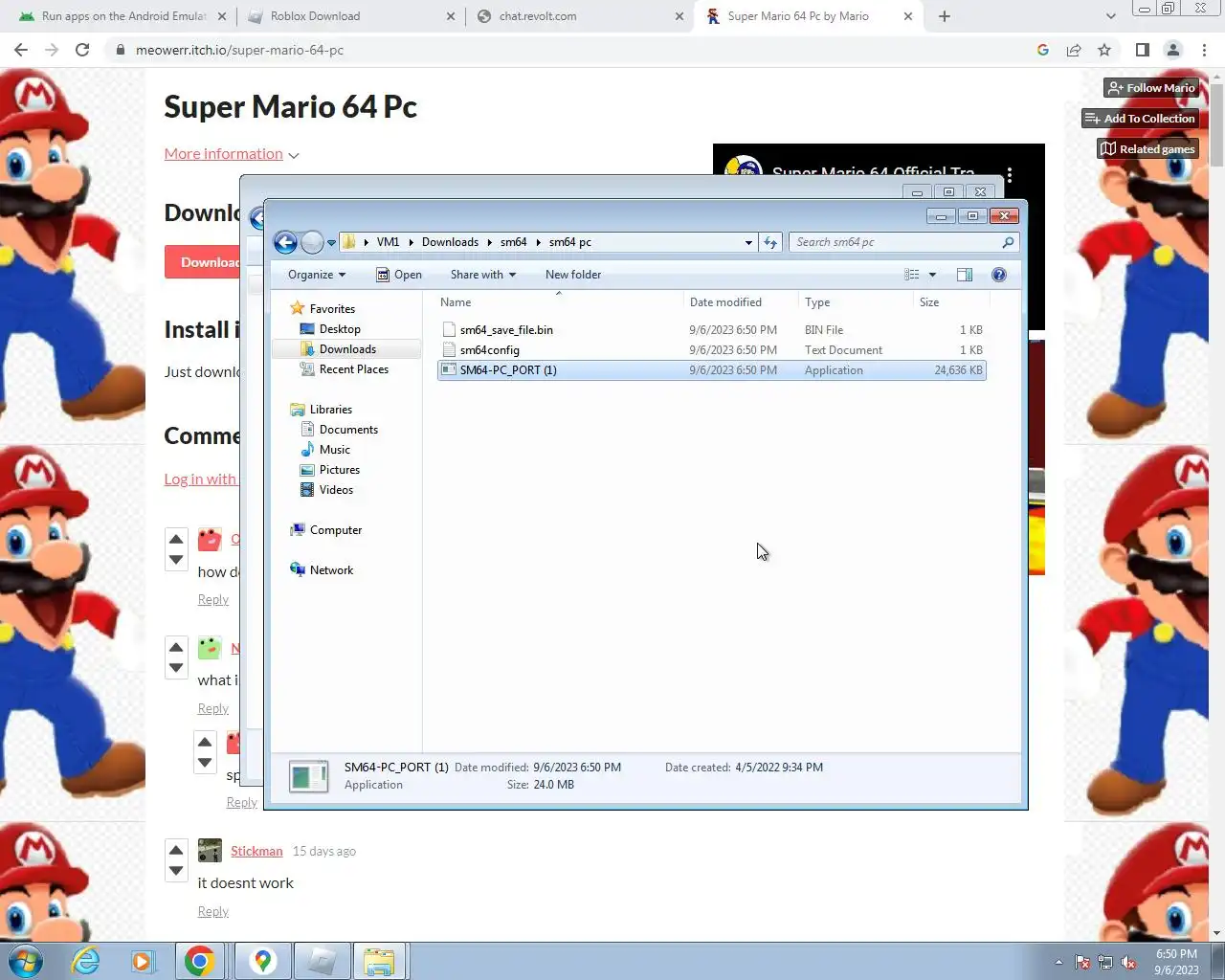Viewport: 1225px width, 980px height.
Task: Upvote the Stickman comment
Action: tap(176, 850)
